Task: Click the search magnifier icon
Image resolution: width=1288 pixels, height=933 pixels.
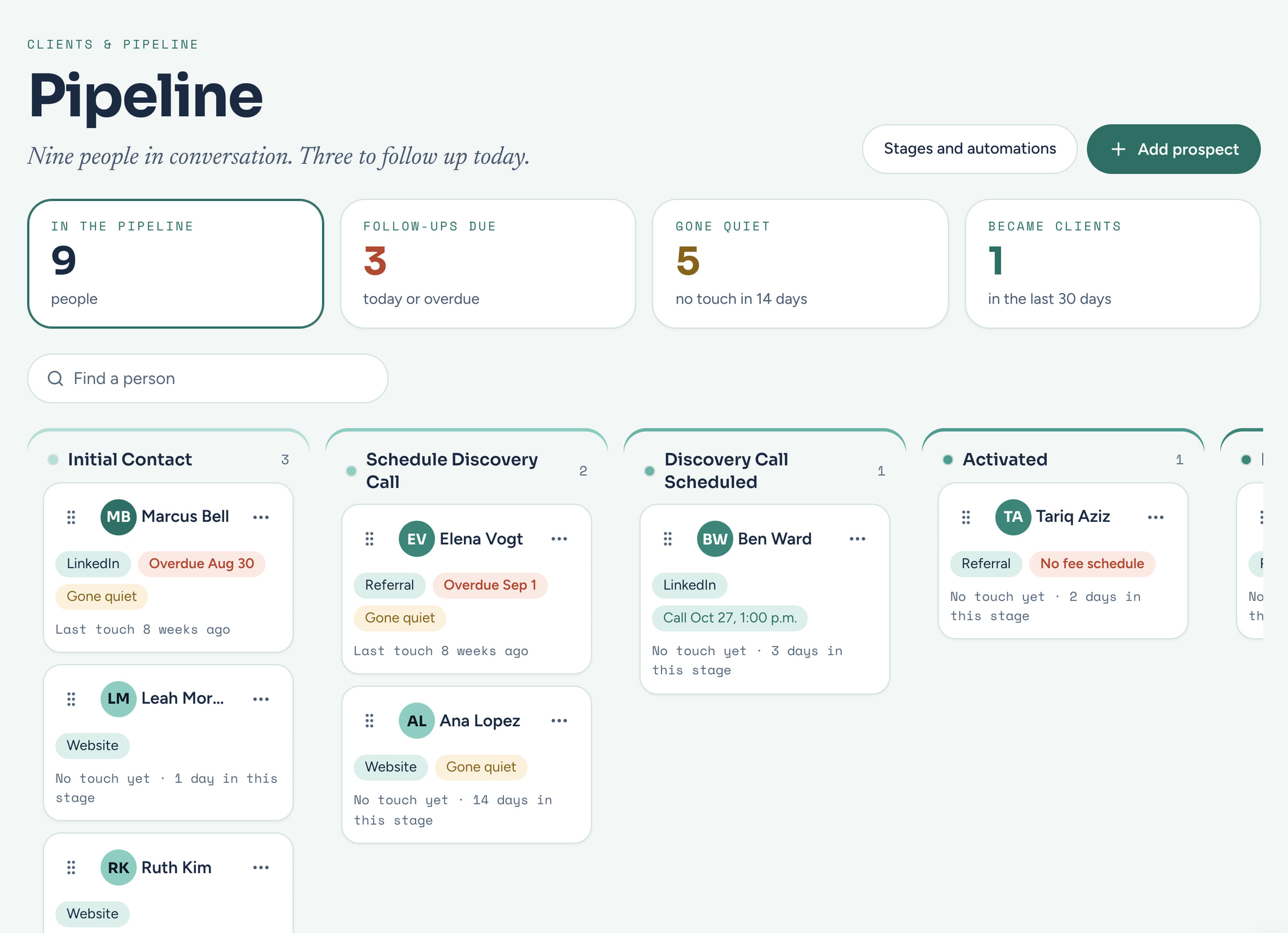Action: pos(55,378)
